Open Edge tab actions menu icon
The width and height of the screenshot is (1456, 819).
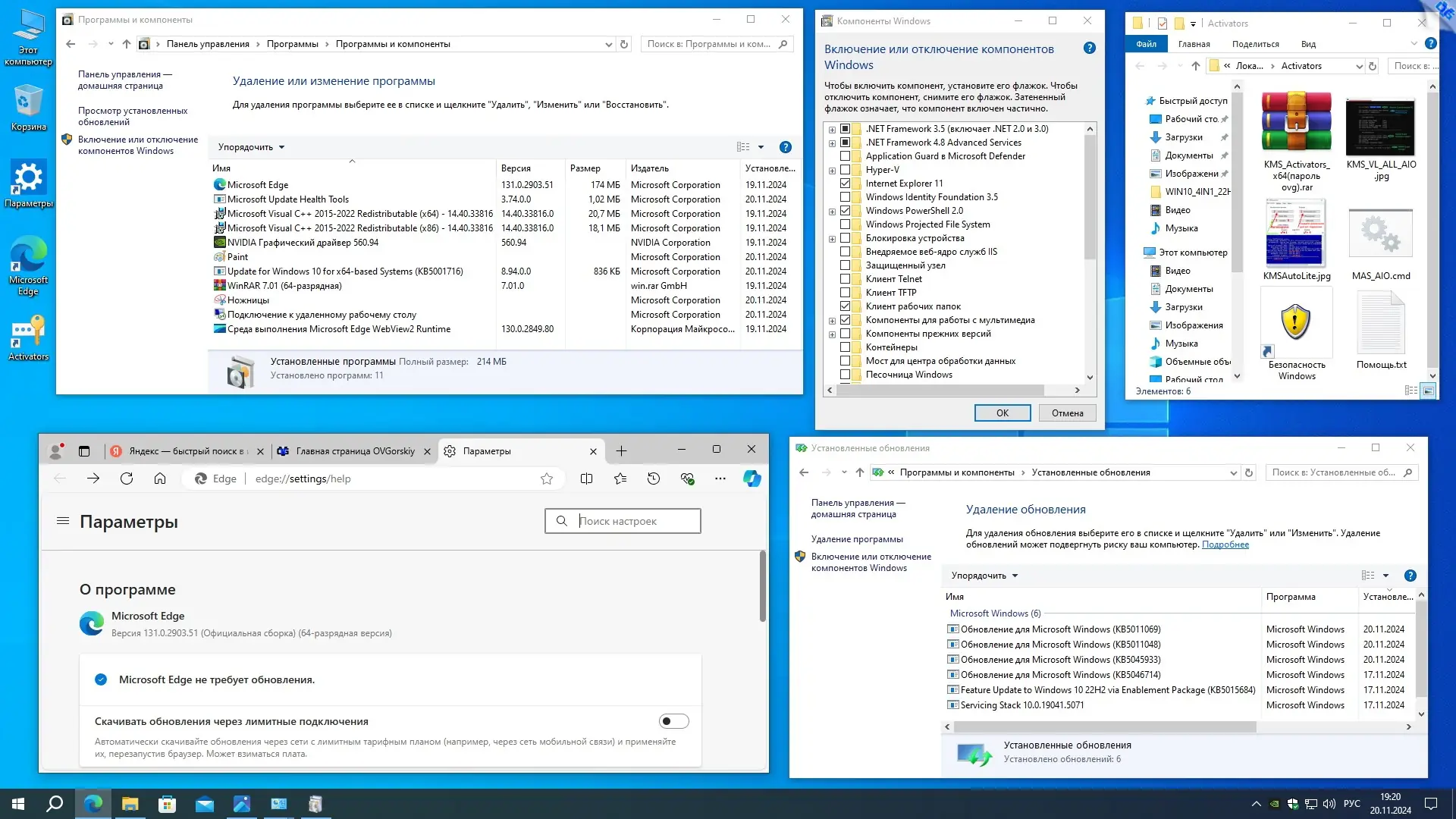(84, 451)
